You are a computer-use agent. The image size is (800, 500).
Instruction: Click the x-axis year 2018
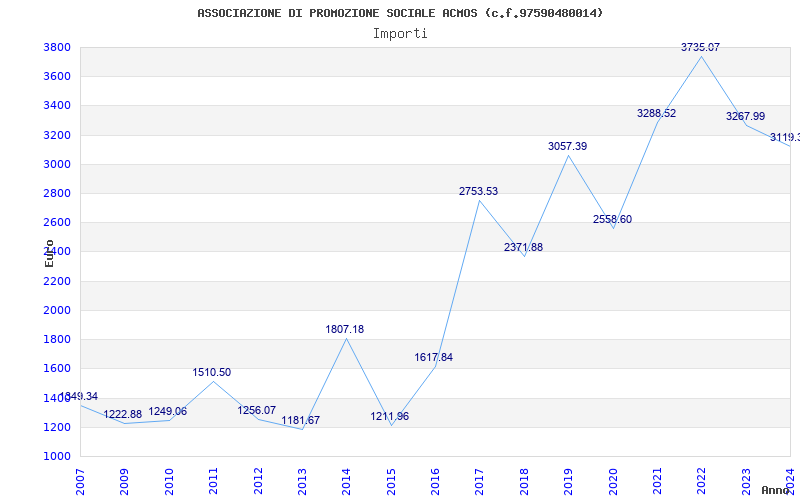coord(524,482)
